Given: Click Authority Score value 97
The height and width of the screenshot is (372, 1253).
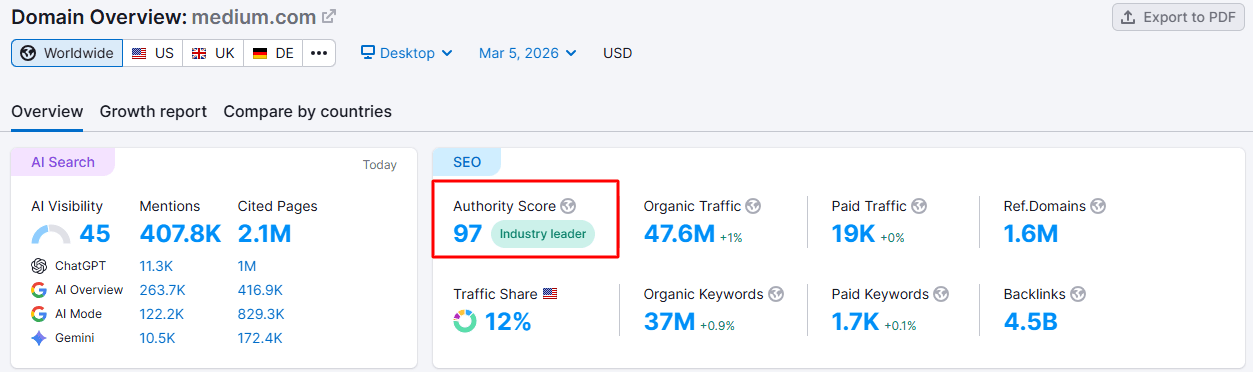Looking at the screenshot, I should 468,234.
